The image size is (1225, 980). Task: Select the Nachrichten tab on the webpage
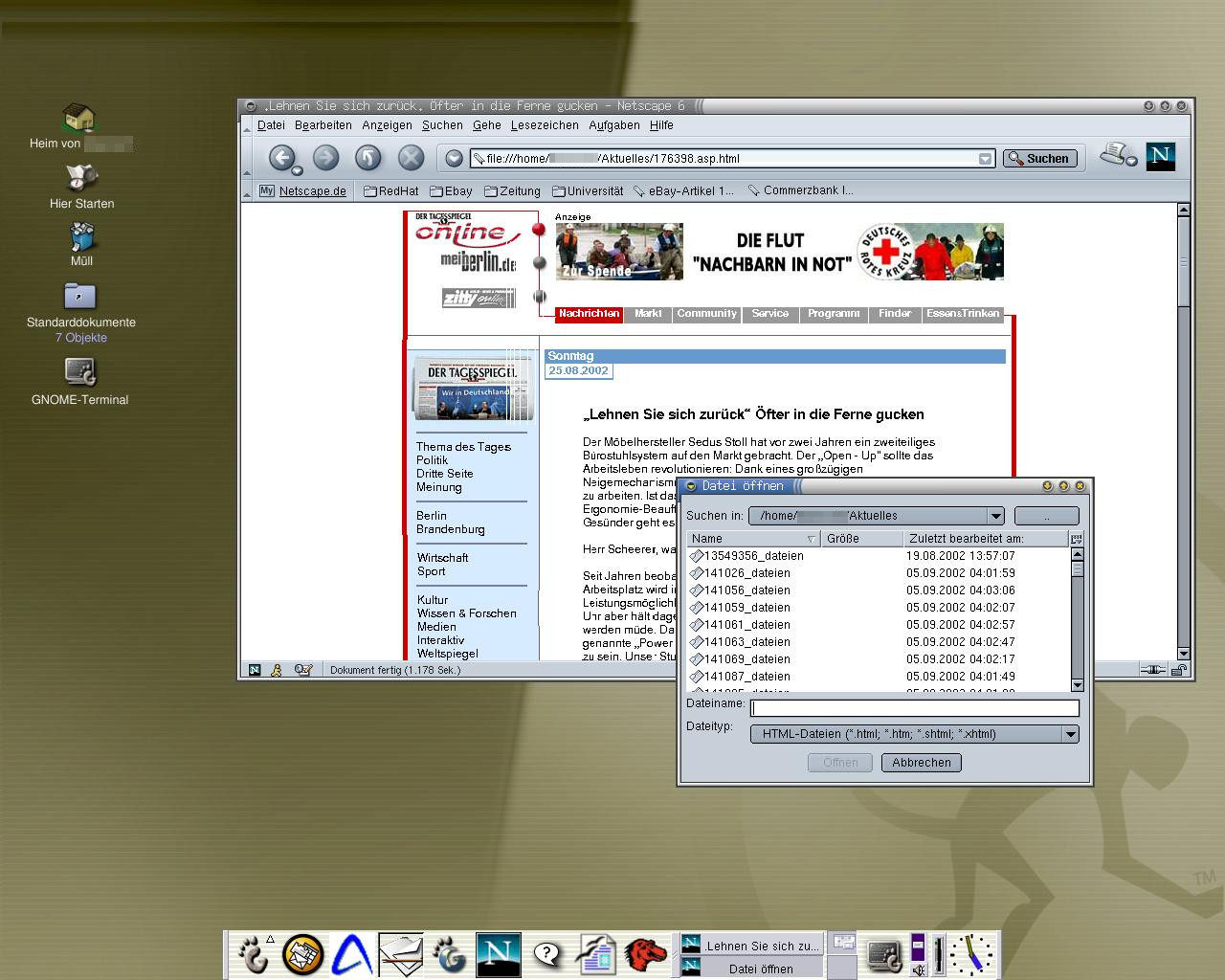(x=590, y=314)
